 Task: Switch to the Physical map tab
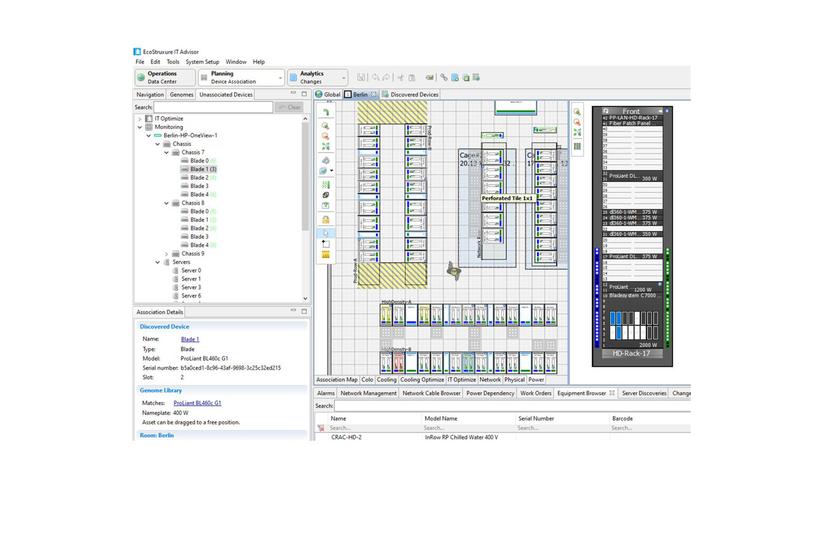click(515, 379)
